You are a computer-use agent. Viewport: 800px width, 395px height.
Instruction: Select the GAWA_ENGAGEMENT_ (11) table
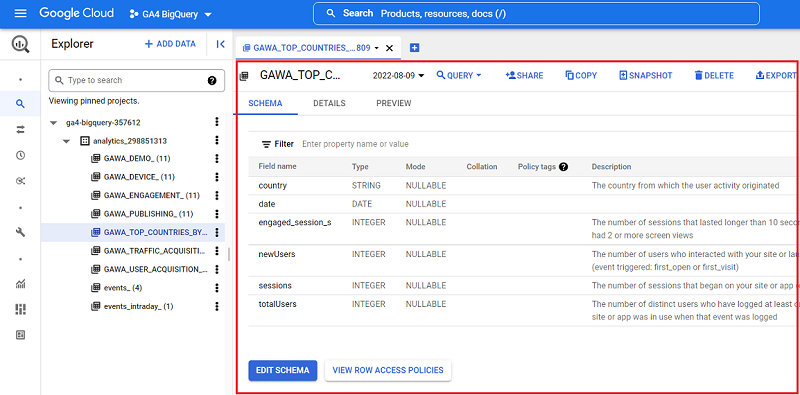(x=145, y=195)
